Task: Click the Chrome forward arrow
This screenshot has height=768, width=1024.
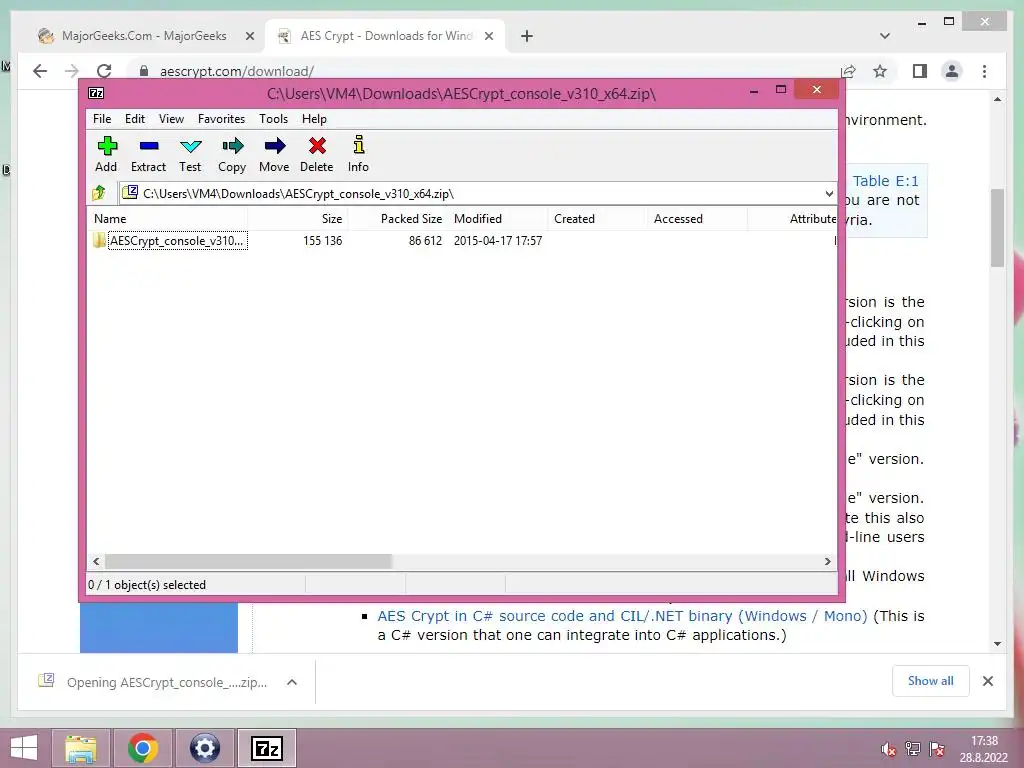Action: pos(72,71)
